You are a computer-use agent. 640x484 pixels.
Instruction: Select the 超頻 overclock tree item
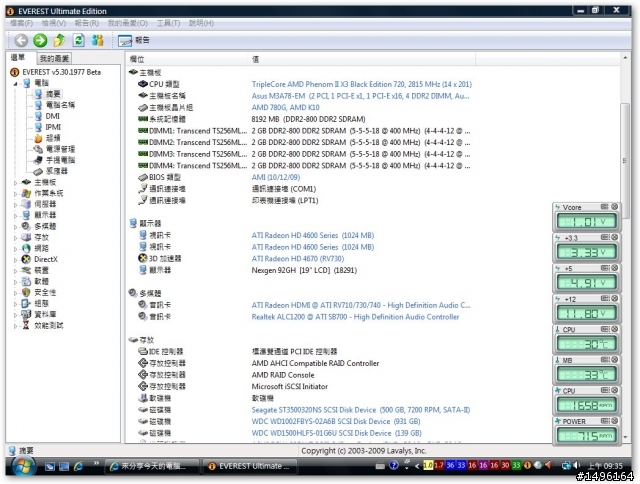pos(53,138)
